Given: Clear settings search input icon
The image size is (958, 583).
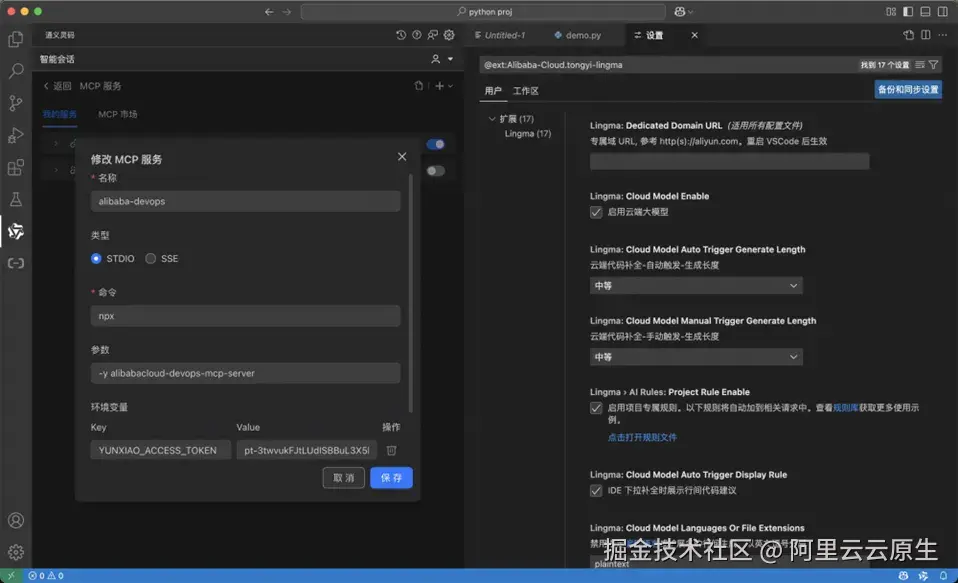Looking at the screenshot, I should (x=920, y=64).
